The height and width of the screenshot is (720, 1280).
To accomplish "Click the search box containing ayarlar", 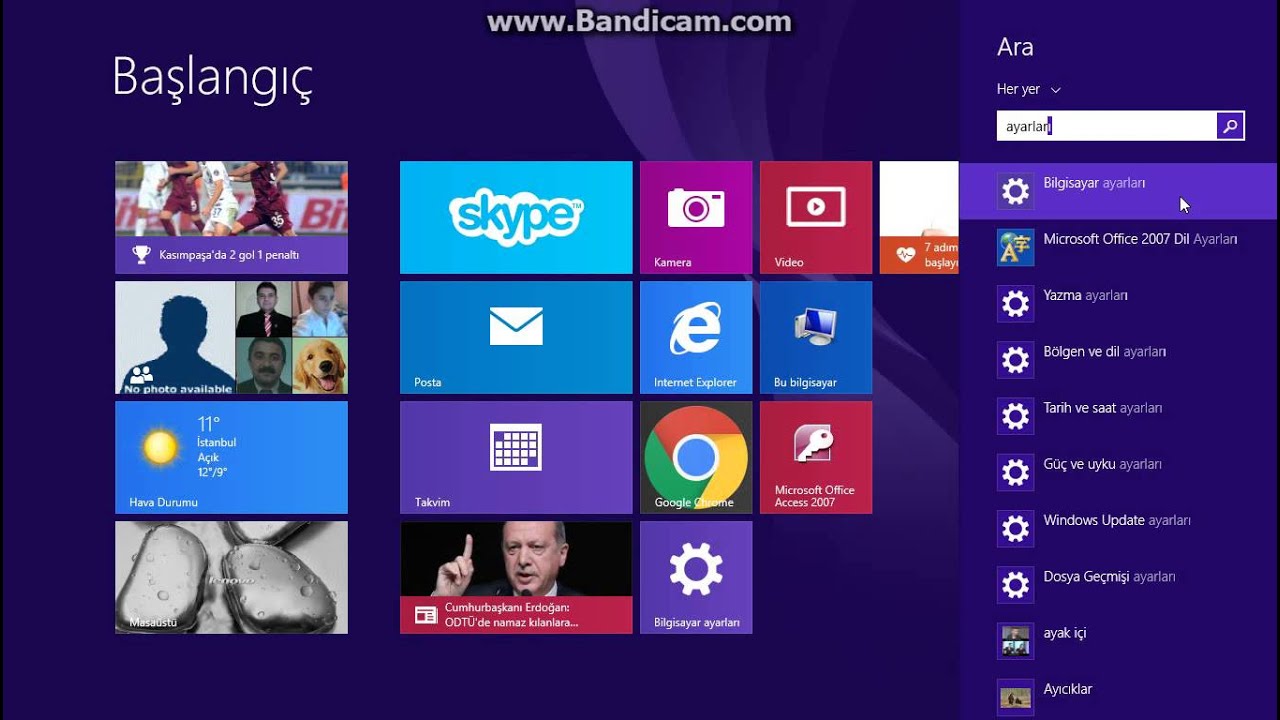I will click(x=1106, y=126).
